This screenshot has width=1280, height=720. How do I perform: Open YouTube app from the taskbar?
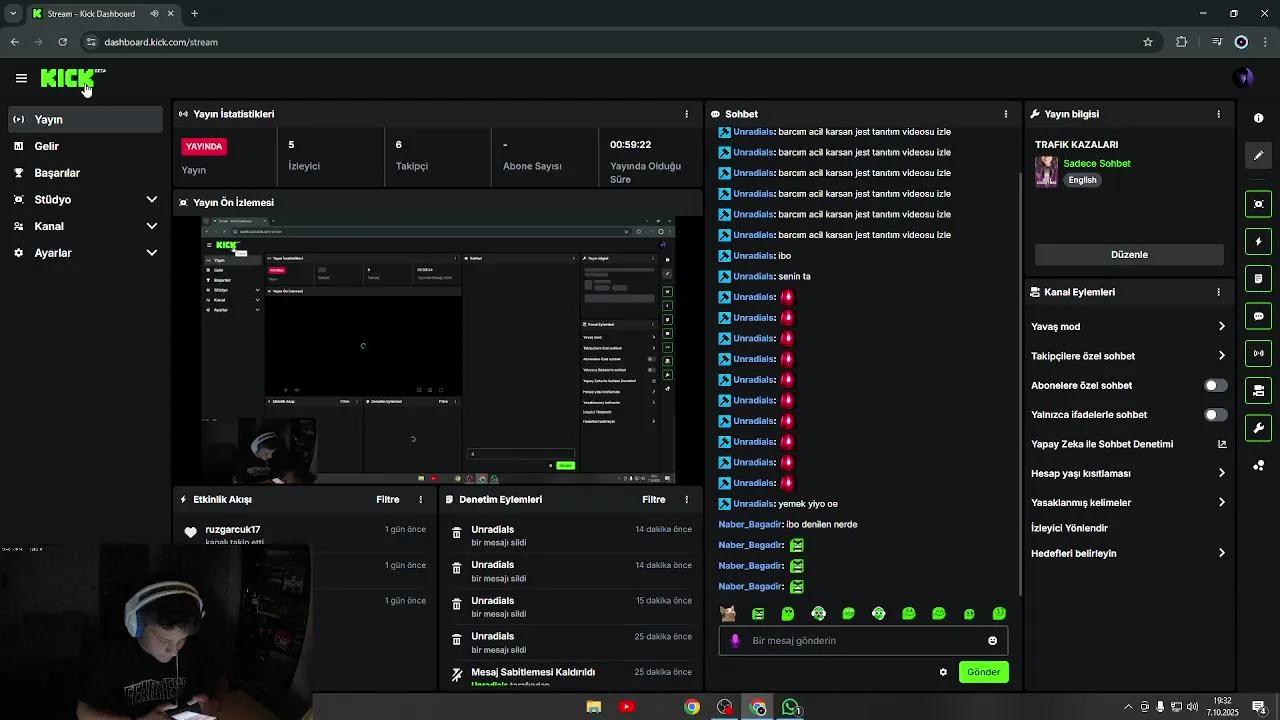626,707
